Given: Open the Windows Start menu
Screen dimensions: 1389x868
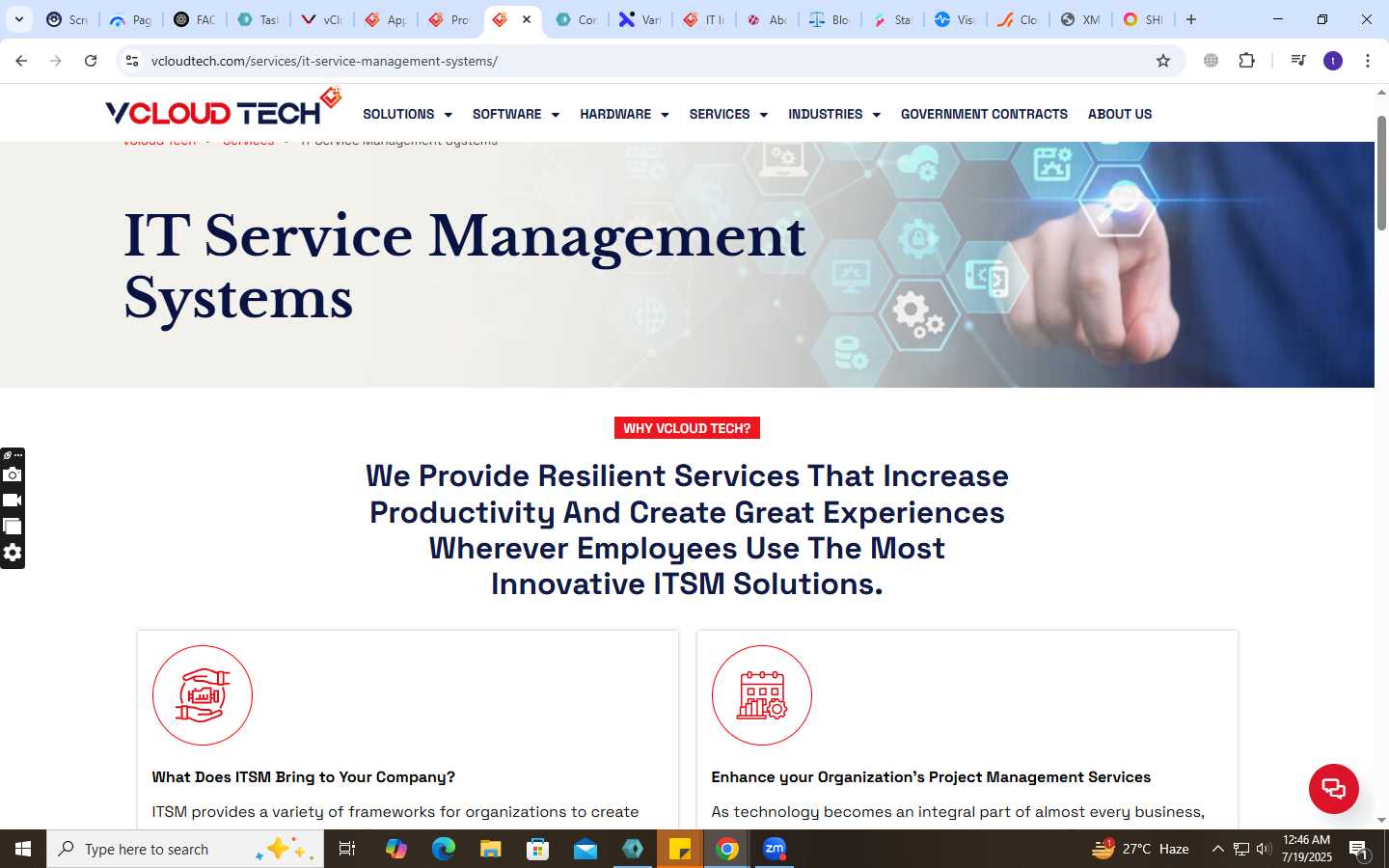Looking at the screenshot, I should click(x=23, y=849).
